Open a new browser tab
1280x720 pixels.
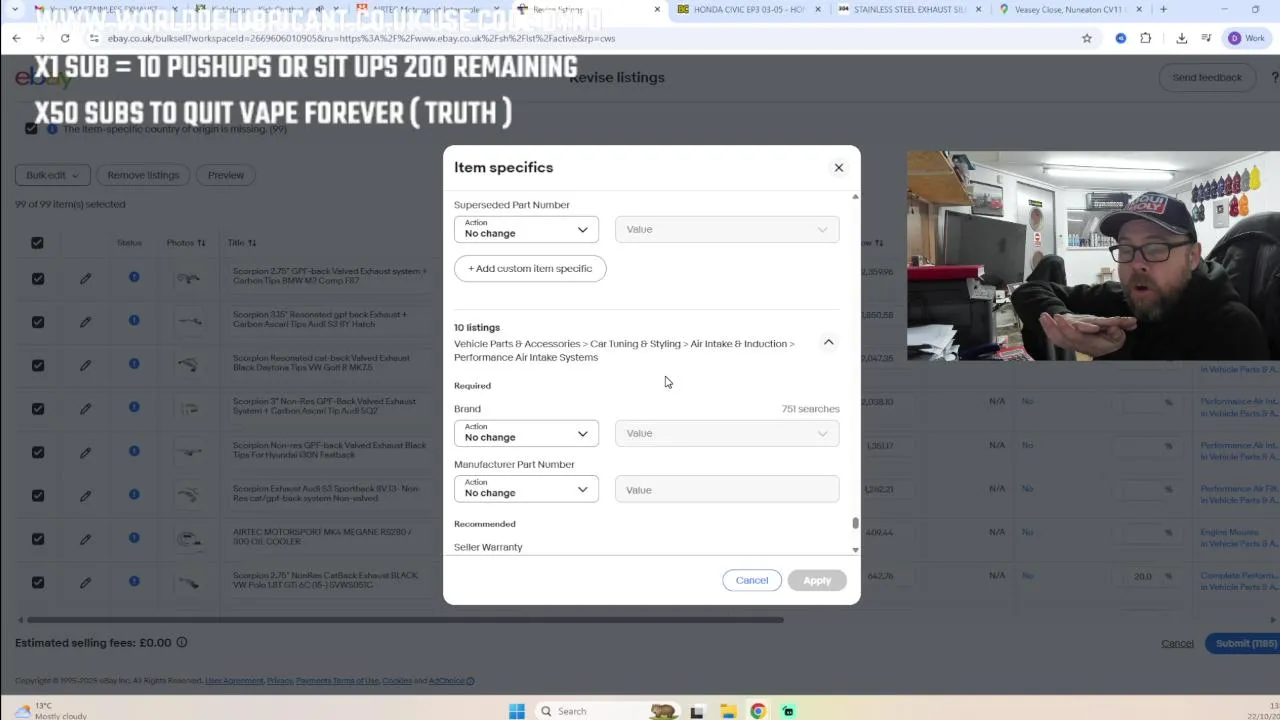point(1163,9)
